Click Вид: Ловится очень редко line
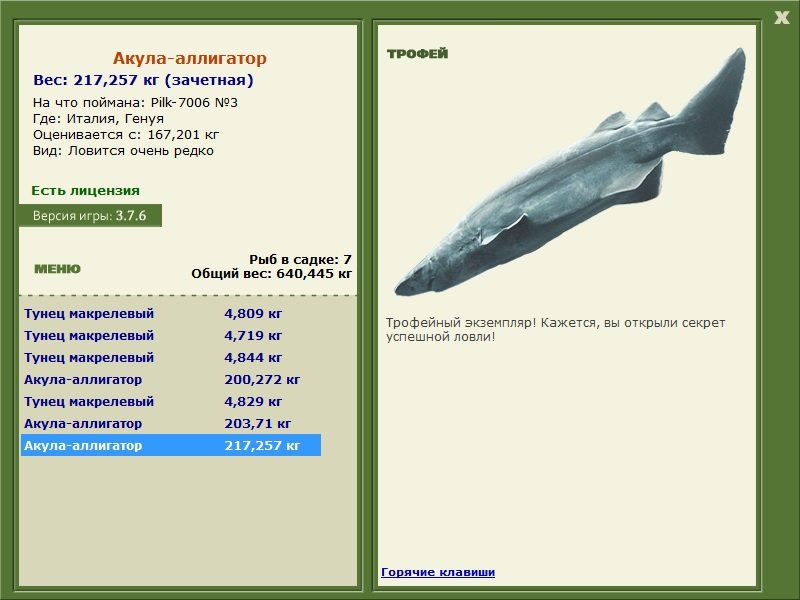This screenshot has width=800, height=600. (123, 151)
